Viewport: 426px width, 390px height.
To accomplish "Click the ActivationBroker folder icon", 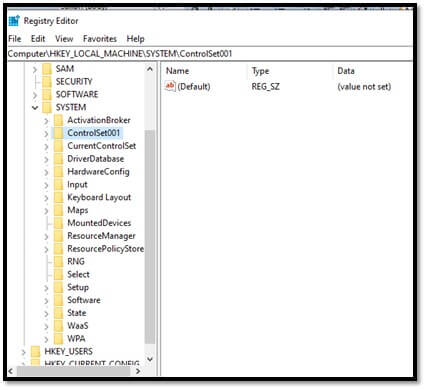I will (59, 120).
